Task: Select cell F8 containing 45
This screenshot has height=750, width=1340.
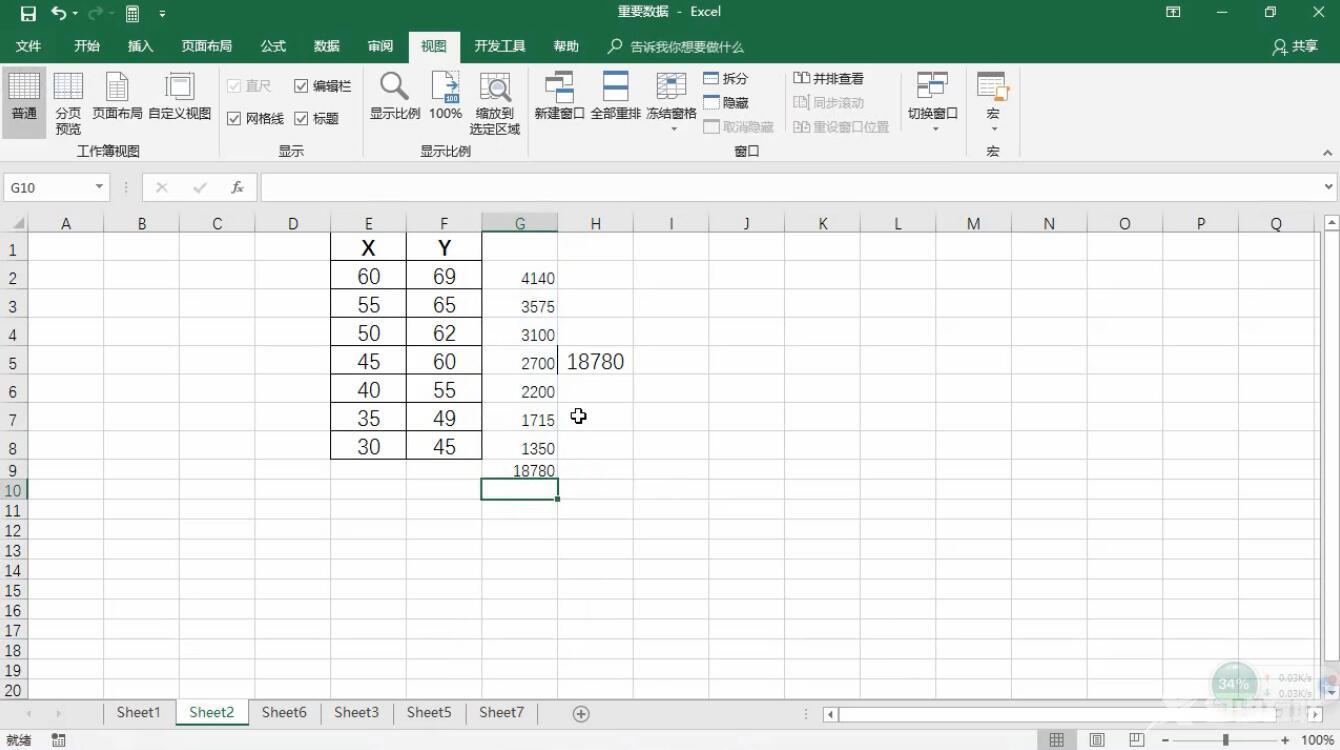Action: [444, 446]
